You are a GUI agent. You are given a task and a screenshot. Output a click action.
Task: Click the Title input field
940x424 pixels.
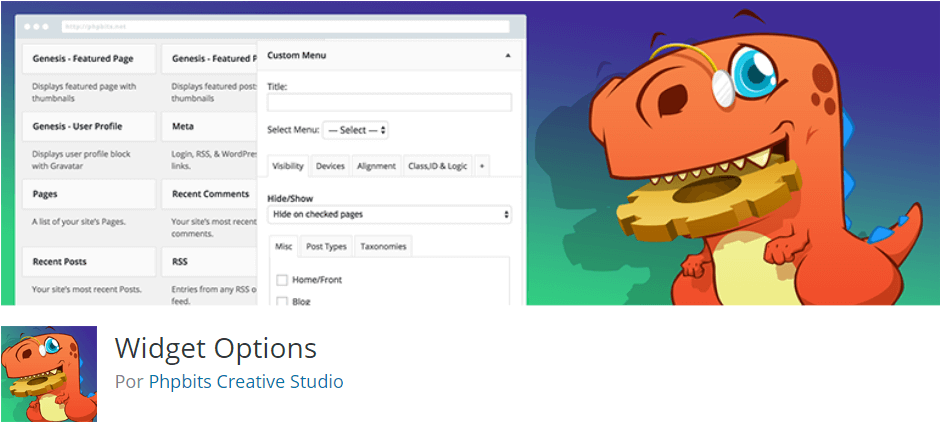tap(390, 102)
